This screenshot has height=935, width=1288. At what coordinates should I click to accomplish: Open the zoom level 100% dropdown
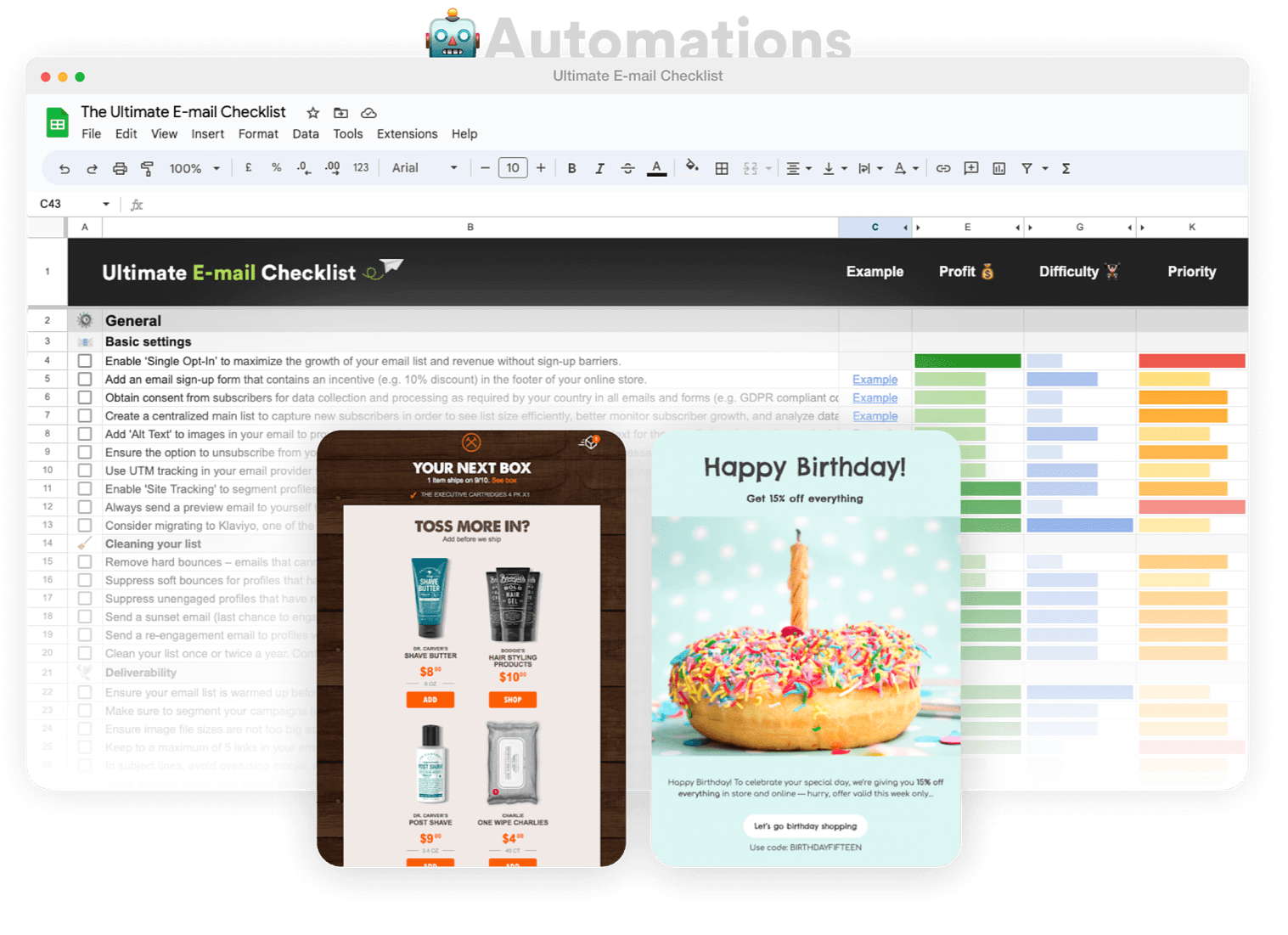click(194, 169)
